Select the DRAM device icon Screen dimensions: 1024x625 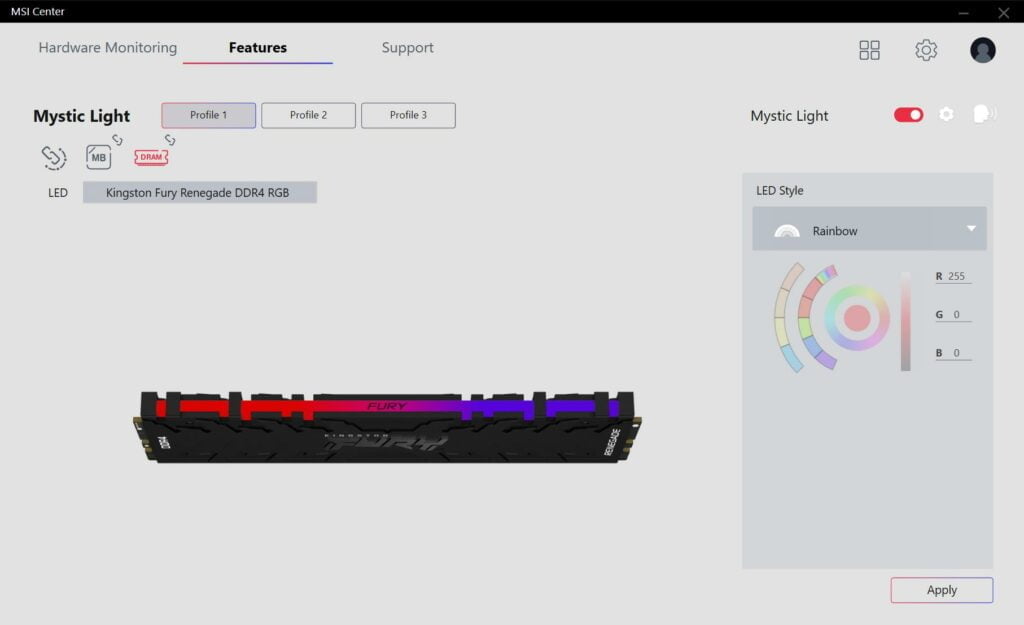151,158
